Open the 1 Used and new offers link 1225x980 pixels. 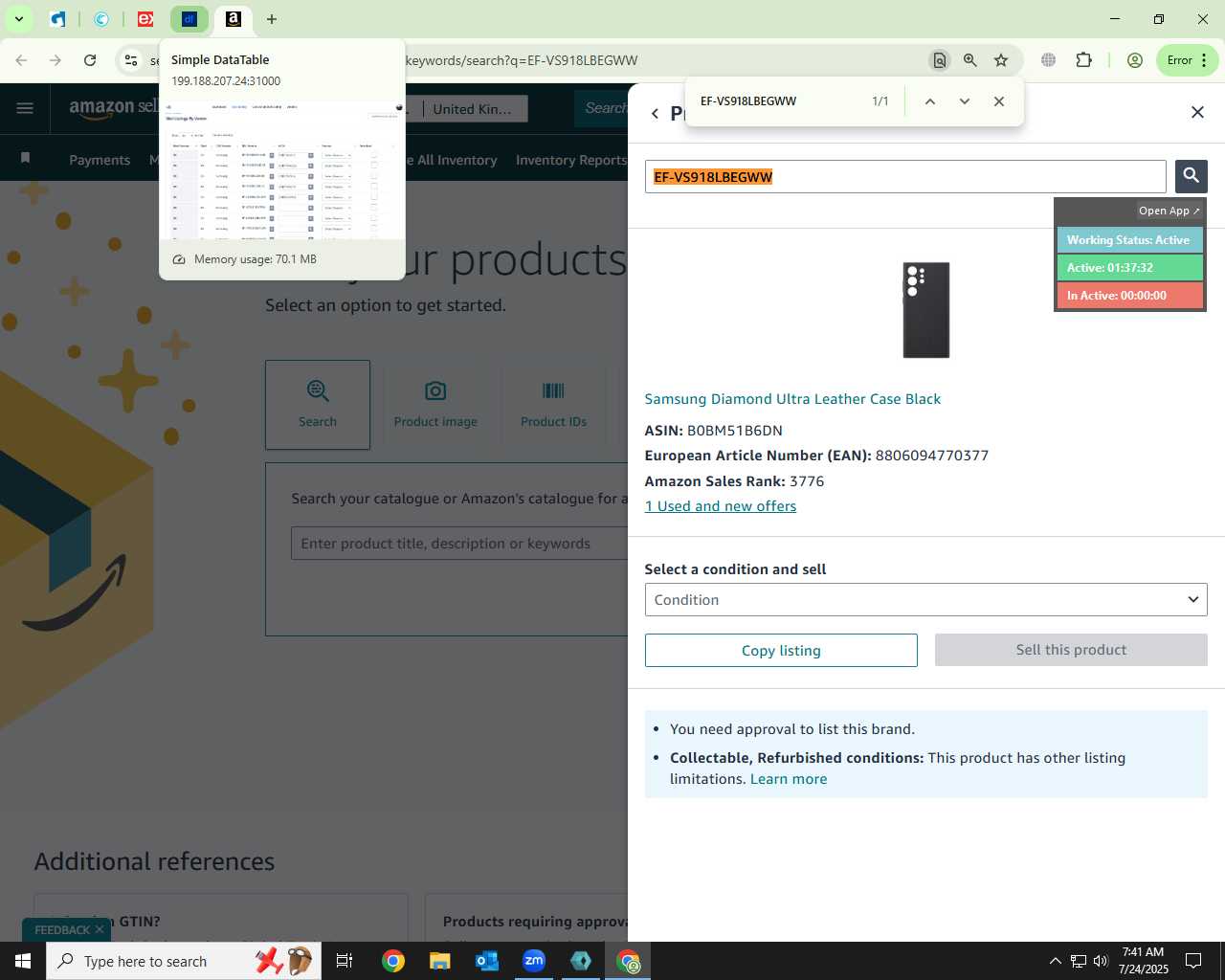(x=721, y=506)
